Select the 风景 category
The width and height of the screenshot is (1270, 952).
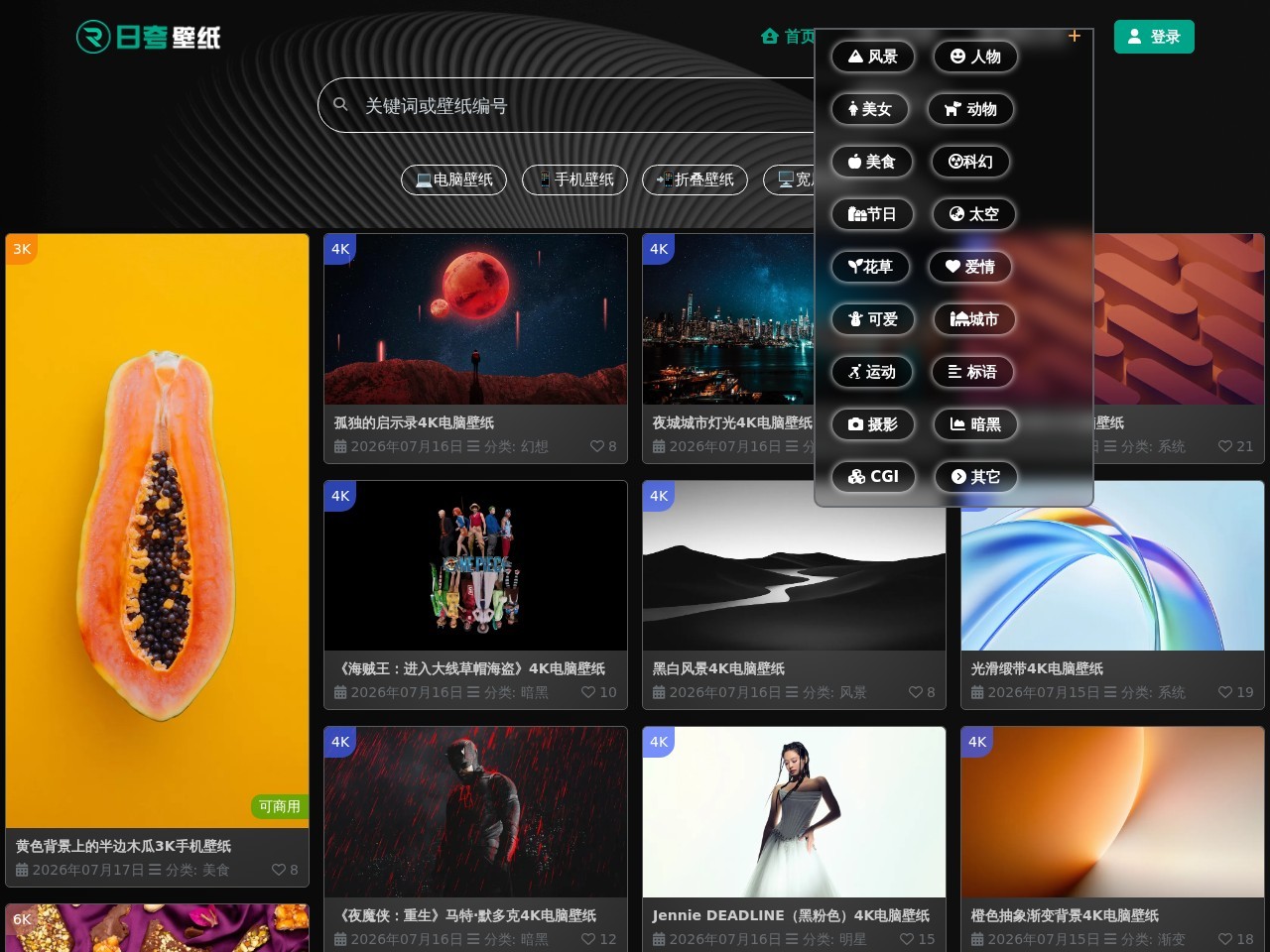(x=872, y=57)
